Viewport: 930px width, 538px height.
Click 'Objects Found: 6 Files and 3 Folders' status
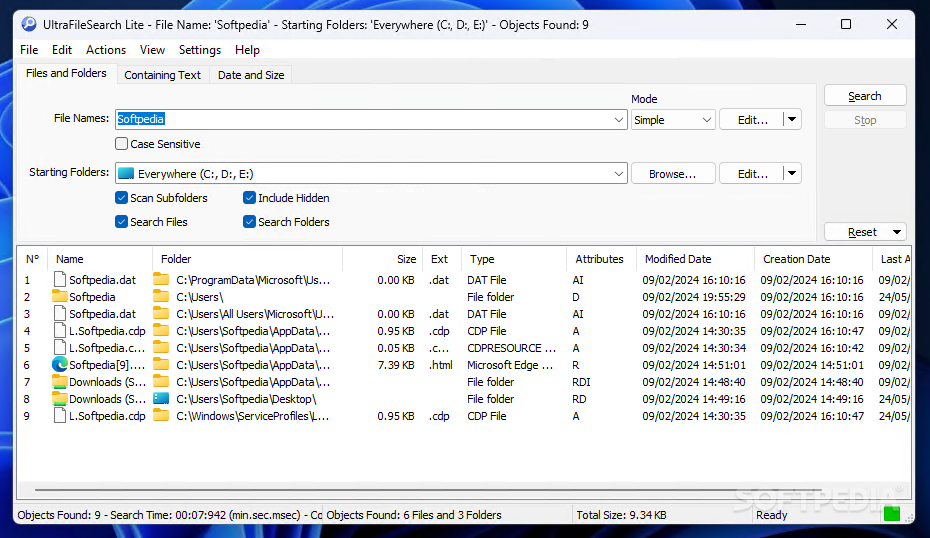[414, 515]
